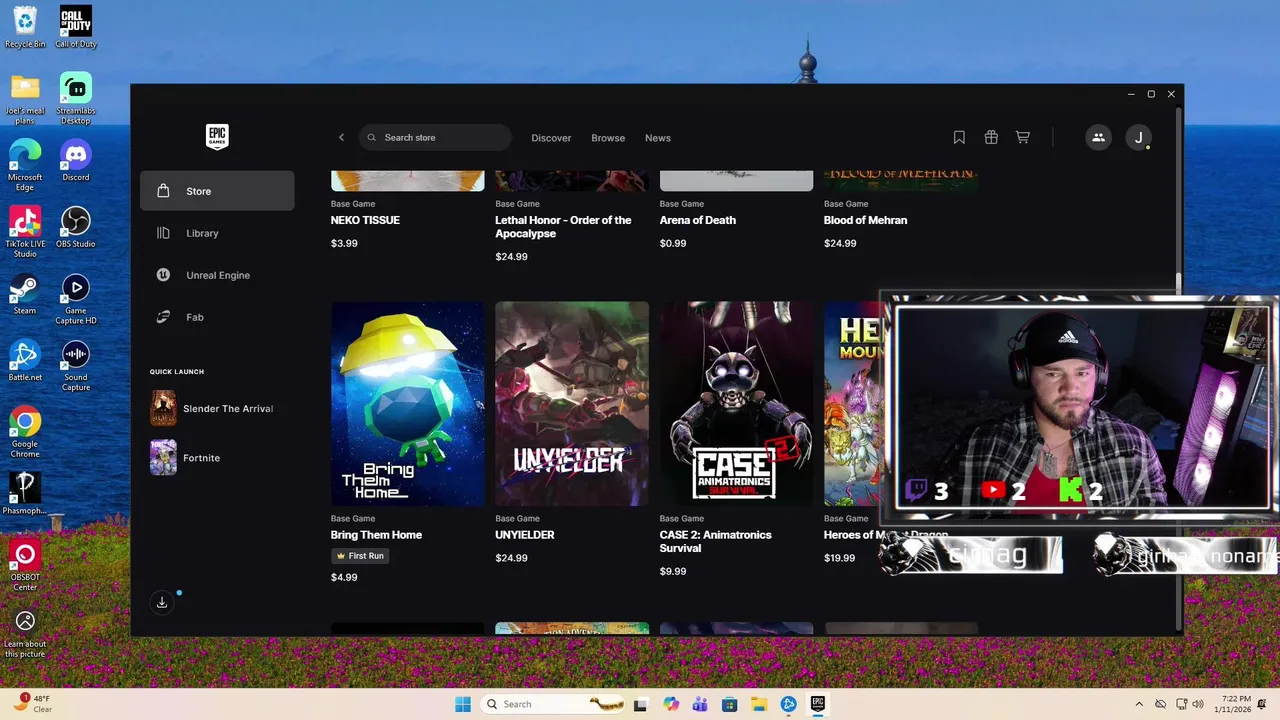Open the Recycle Bin desktop icon
The width and height of the screenshot is (1280, 720).
click(25, 26)
